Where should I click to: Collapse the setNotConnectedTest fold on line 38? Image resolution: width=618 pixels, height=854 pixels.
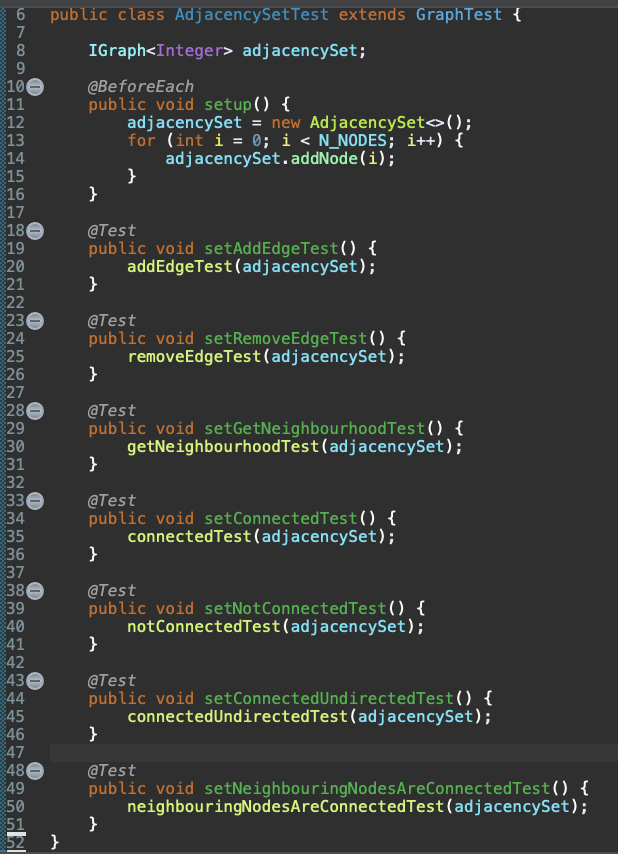coord(35,590)
